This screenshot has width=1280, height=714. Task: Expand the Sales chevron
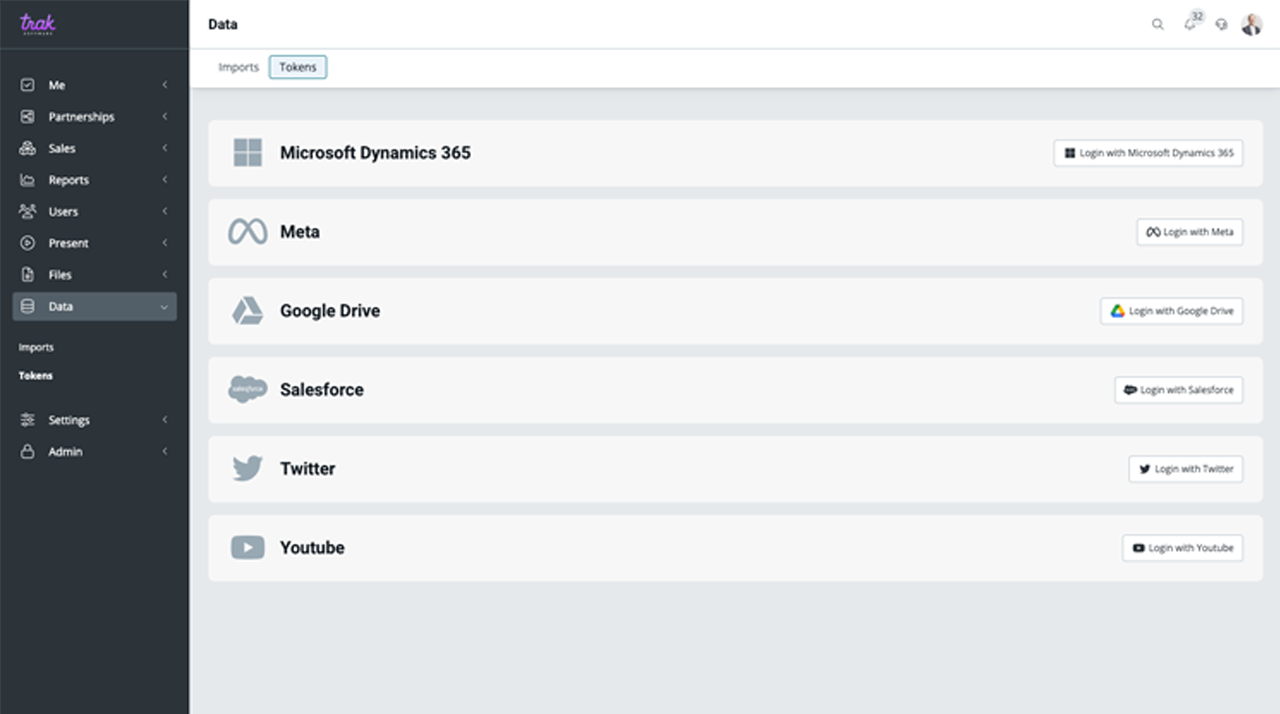[165, 148]
